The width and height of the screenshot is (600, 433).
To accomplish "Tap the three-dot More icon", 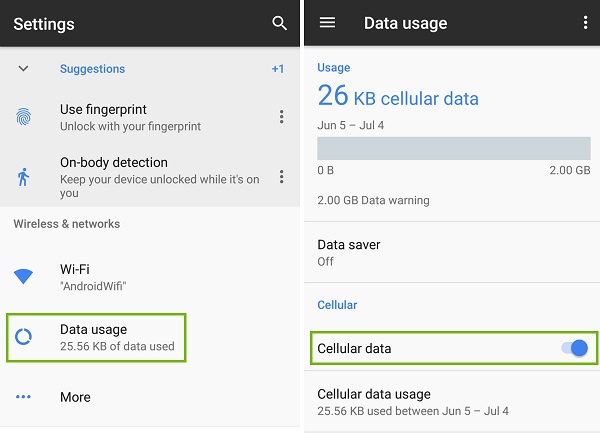I will pyautogui.click(x=23, y=397).
